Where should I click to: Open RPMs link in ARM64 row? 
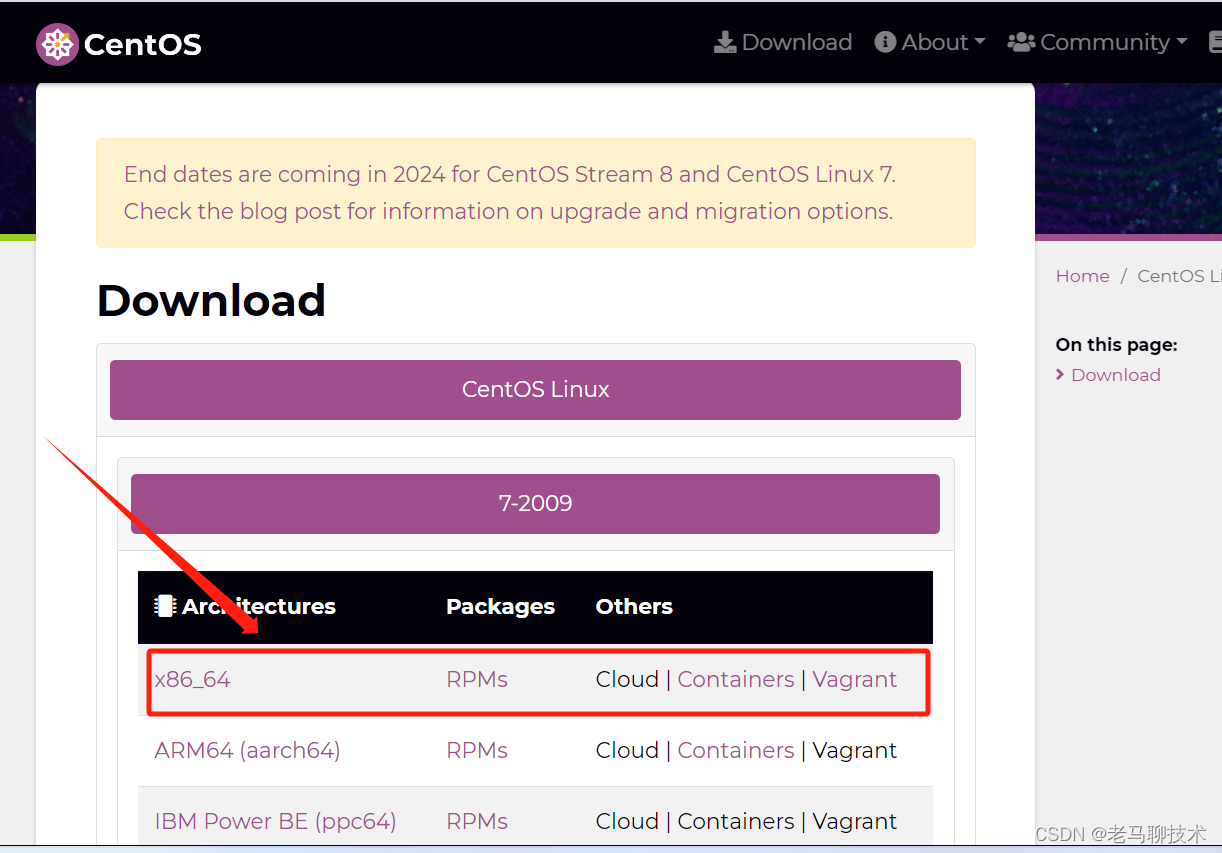(477, 750)
